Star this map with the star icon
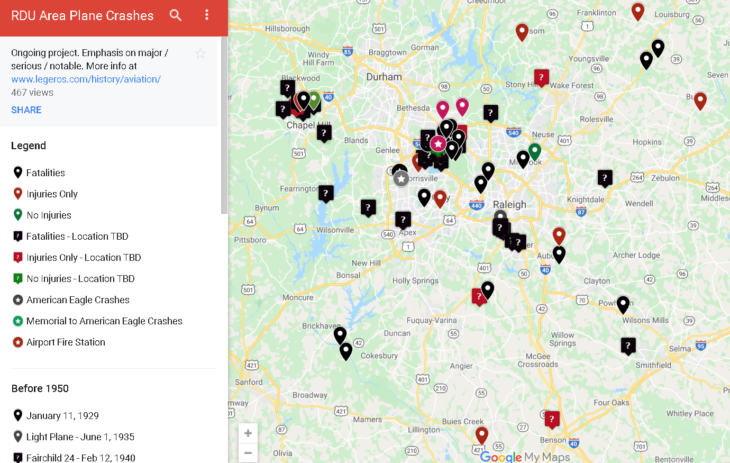 [x=200, y=53]
